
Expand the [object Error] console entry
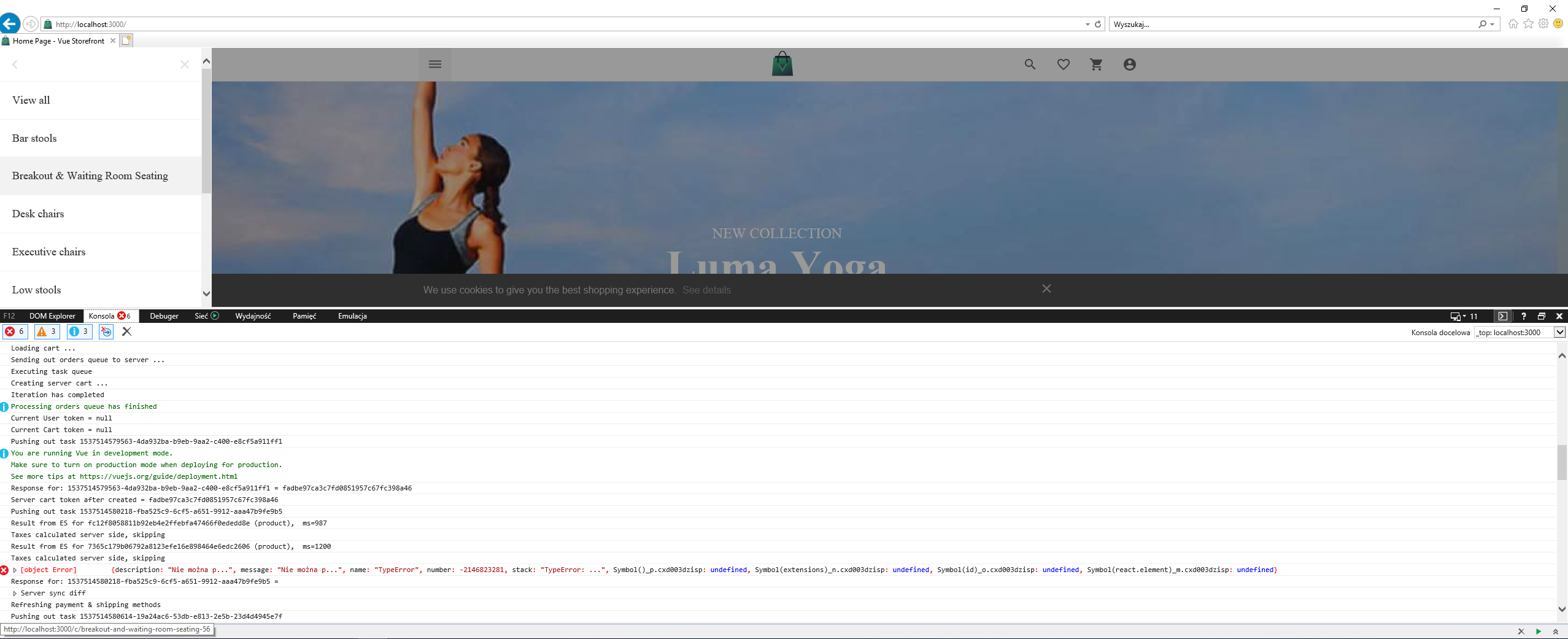(x=15, y=570)
